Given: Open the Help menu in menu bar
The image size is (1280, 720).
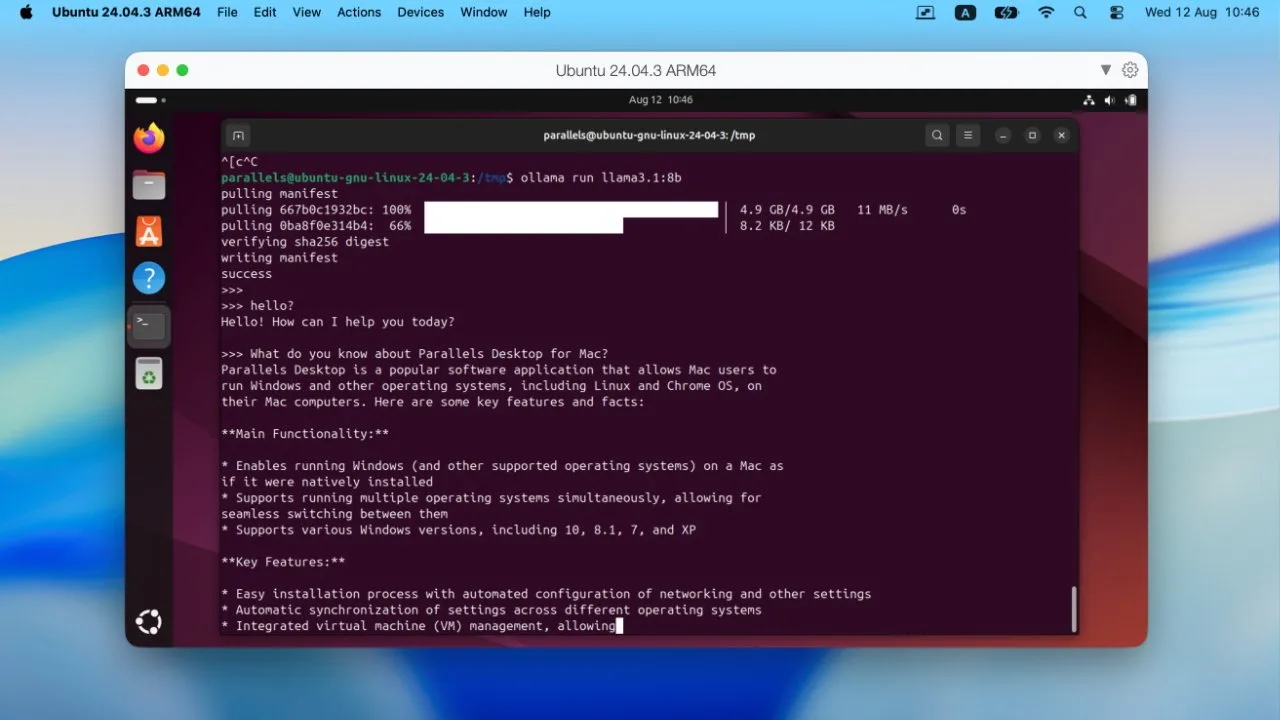Looking at the screenshot, I should pyautogui.click(x=537, y=12).
